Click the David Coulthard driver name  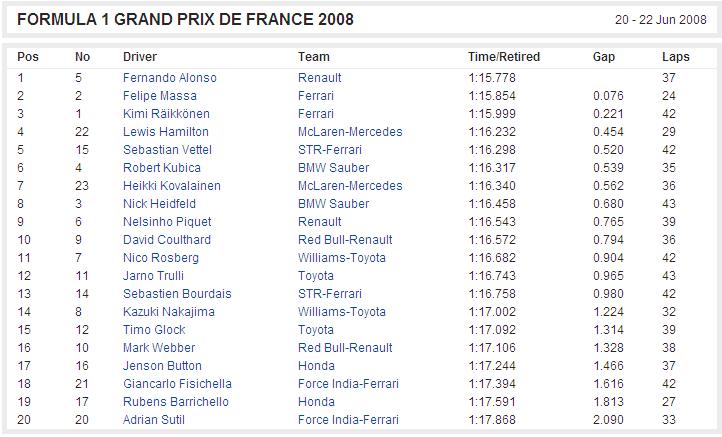tap(167, 240)
